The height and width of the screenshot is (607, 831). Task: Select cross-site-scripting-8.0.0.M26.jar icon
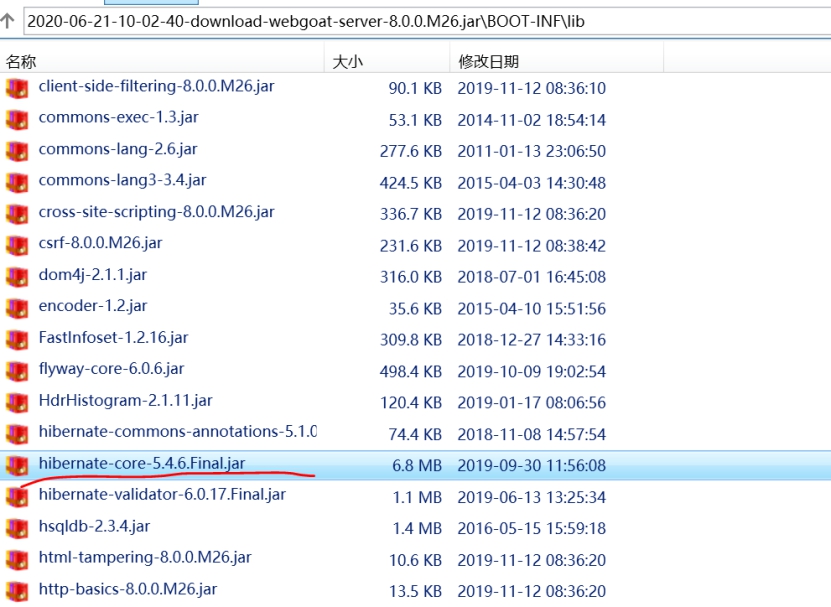pyautogui.click(x=17, y=214)
